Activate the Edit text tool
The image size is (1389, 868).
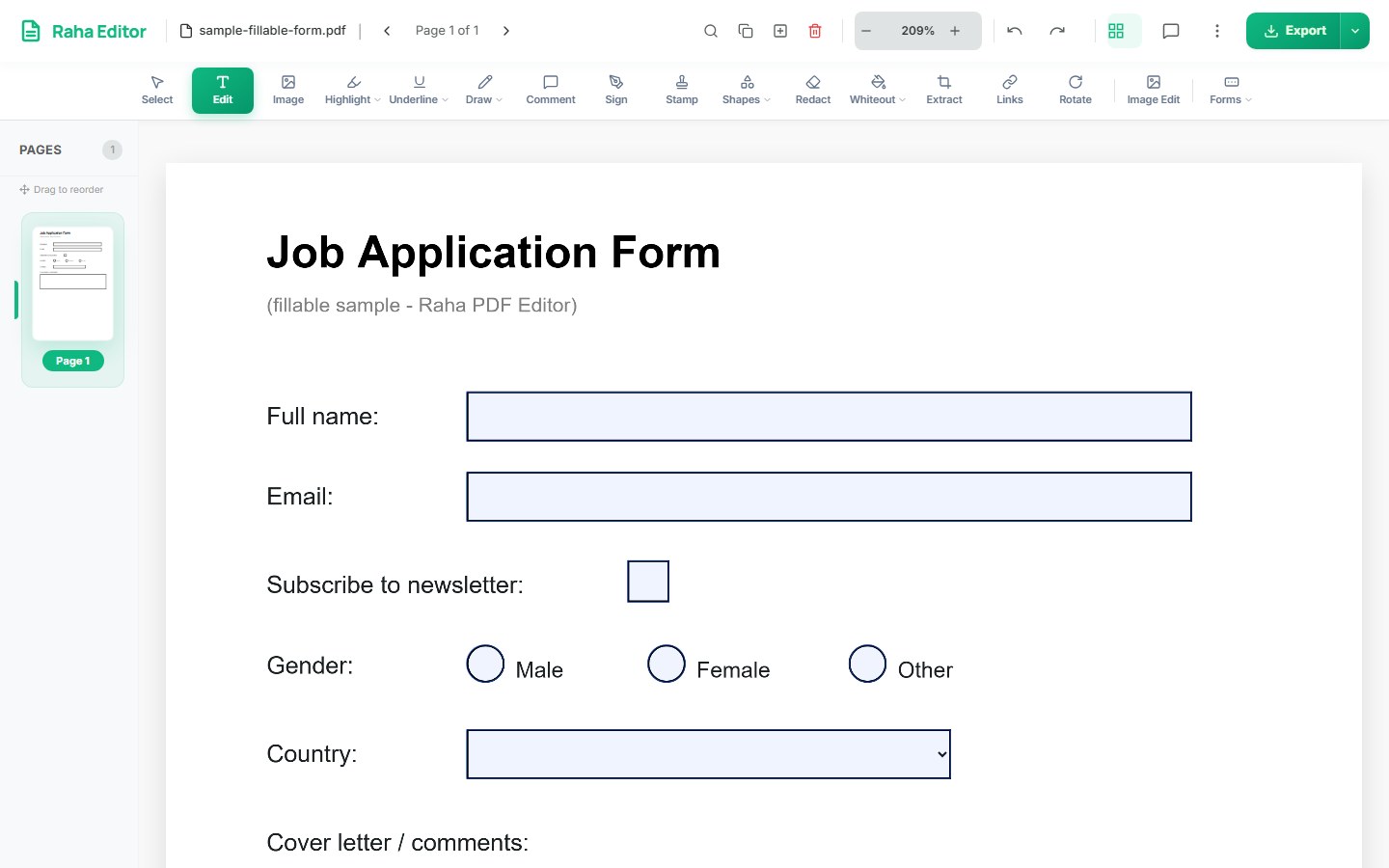223,91
